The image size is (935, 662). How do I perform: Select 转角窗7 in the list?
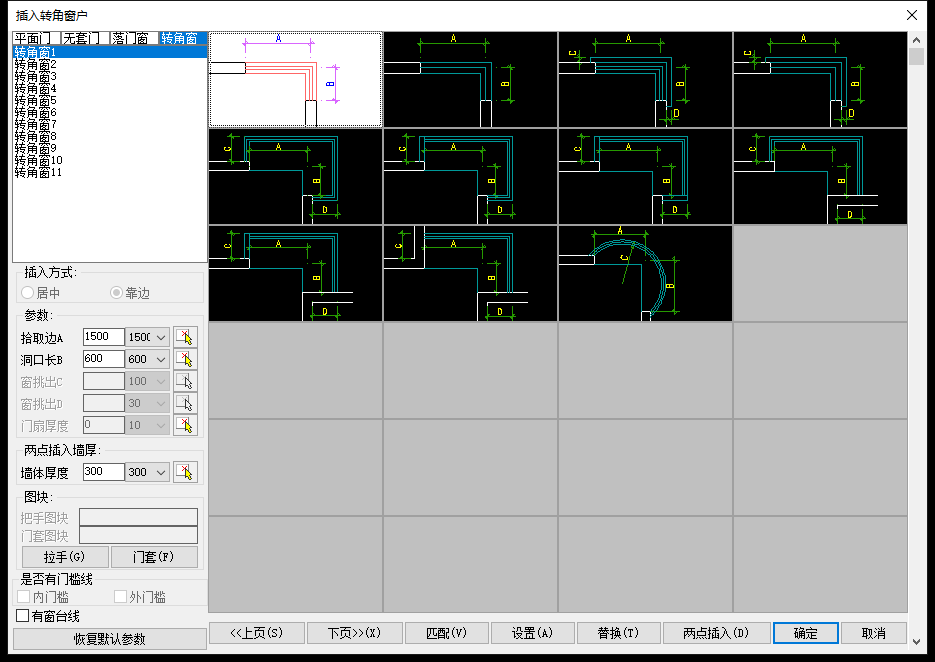point(110,124)
